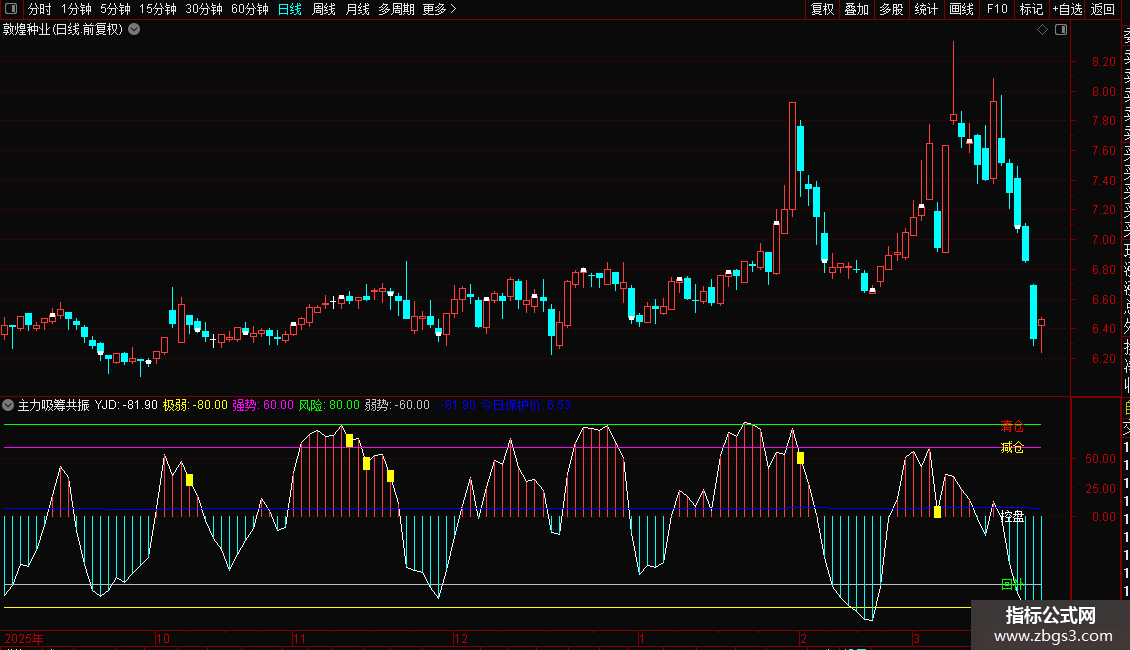Screen dimensions: 1130x650
Task: Open the 画线 drawing tools
Action: click(961, 9)
